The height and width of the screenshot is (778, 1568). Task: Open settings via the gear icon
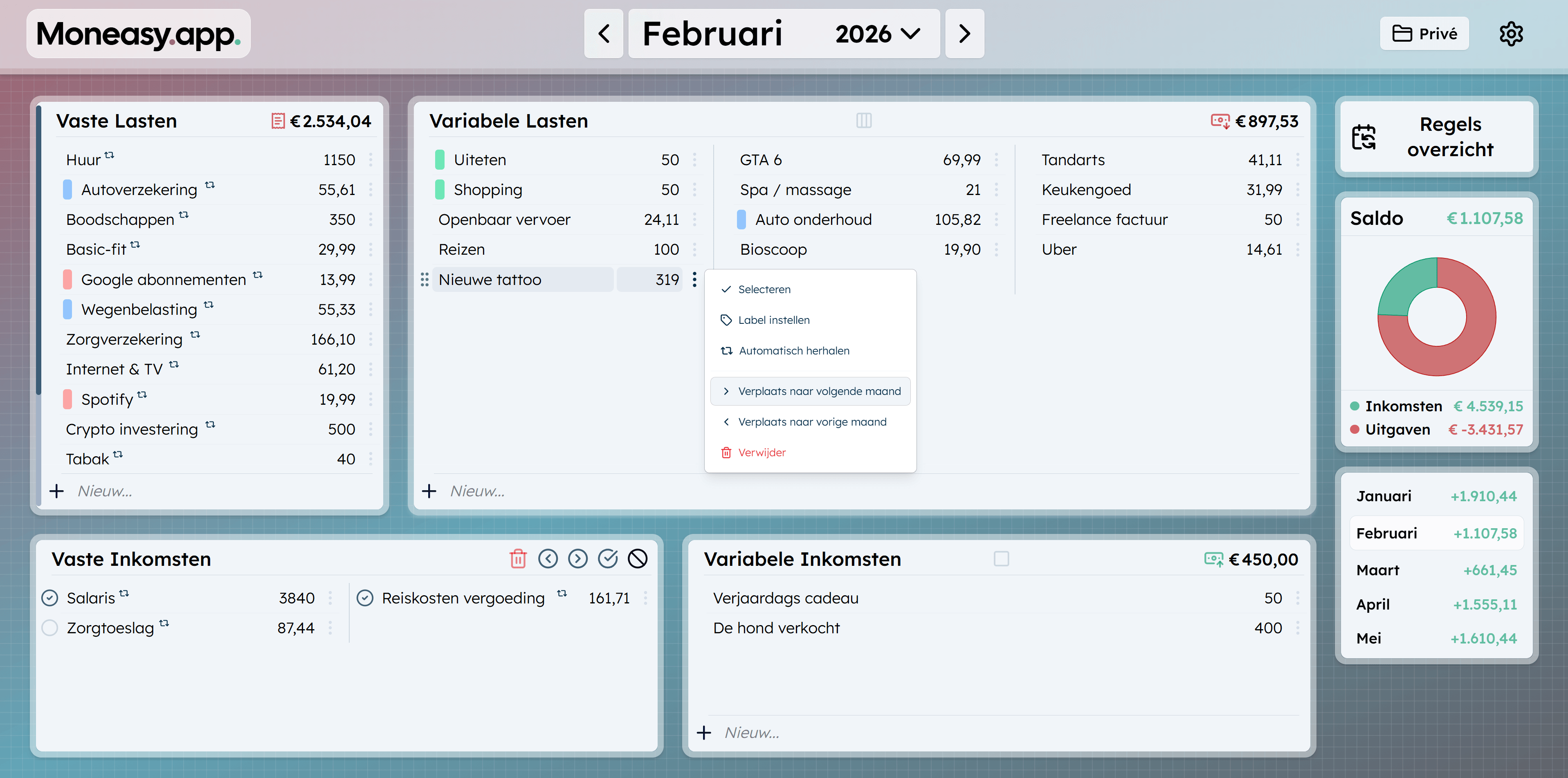1510,34
